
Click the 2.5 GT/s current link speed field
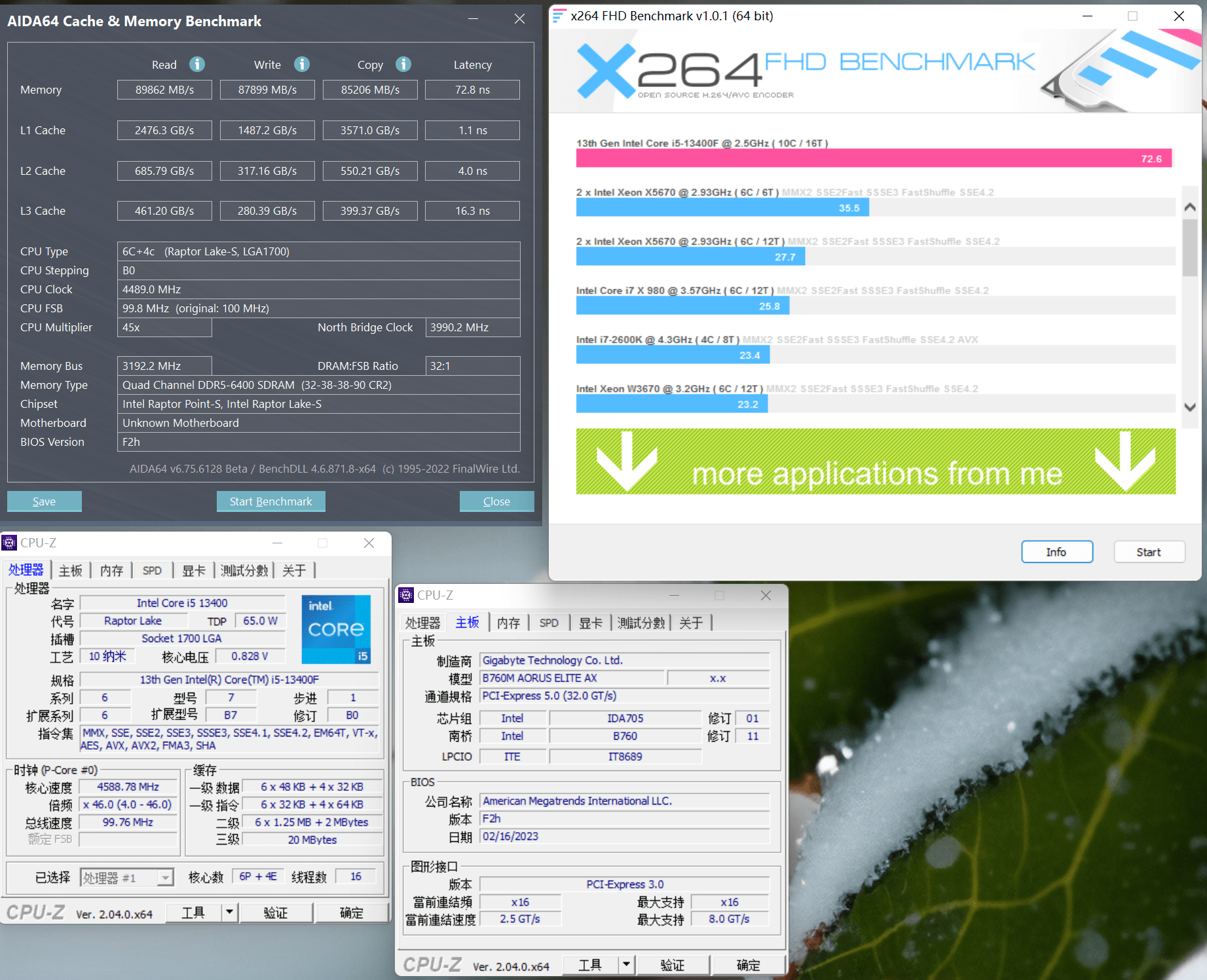click(520, 919)
